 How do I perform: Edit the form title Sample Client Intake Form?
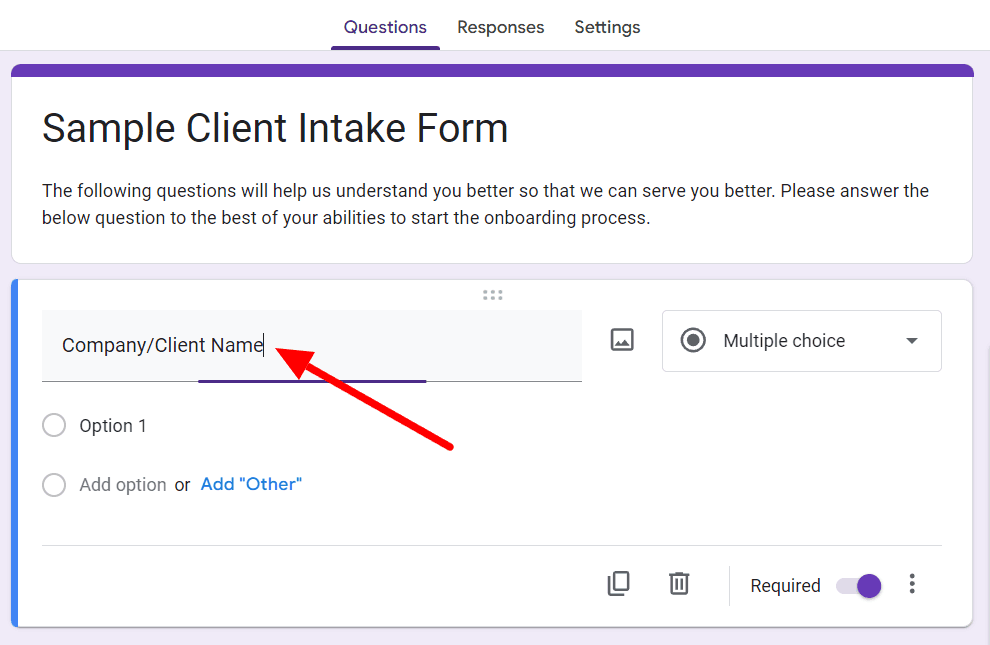pos(275,129)
